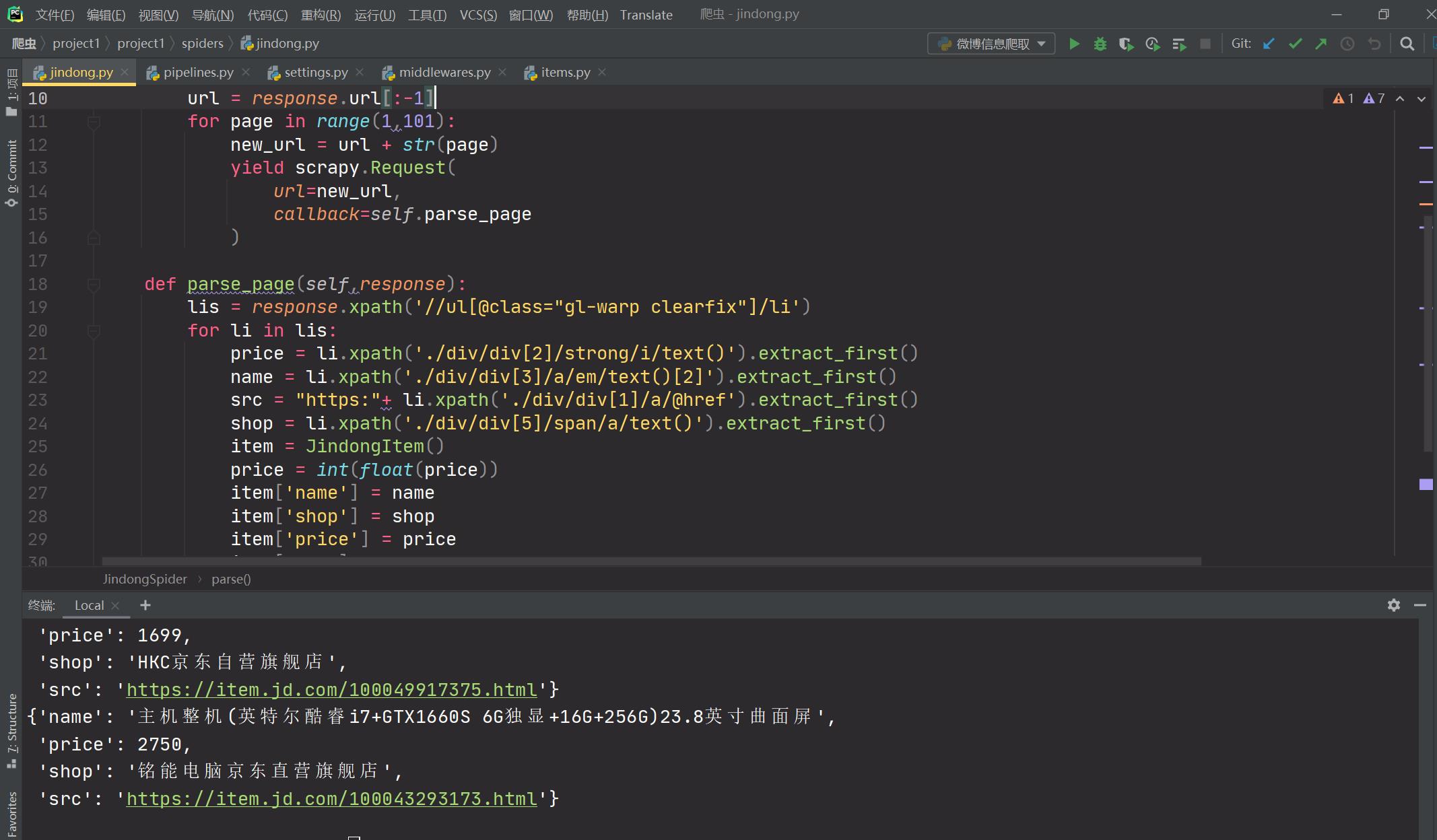
Task: Open the profiler run icon
Action: 1152,44
